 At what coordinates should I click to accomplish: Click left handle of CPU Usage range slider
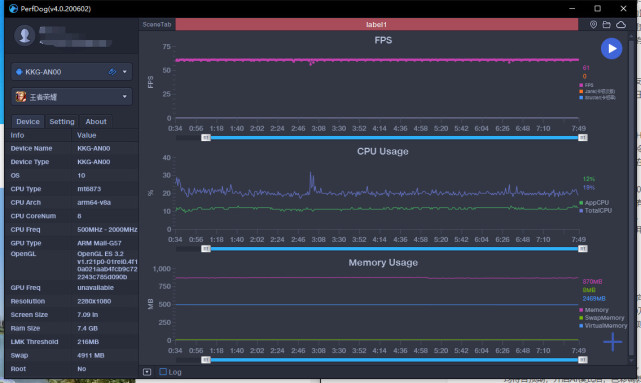tap(206, 249)
